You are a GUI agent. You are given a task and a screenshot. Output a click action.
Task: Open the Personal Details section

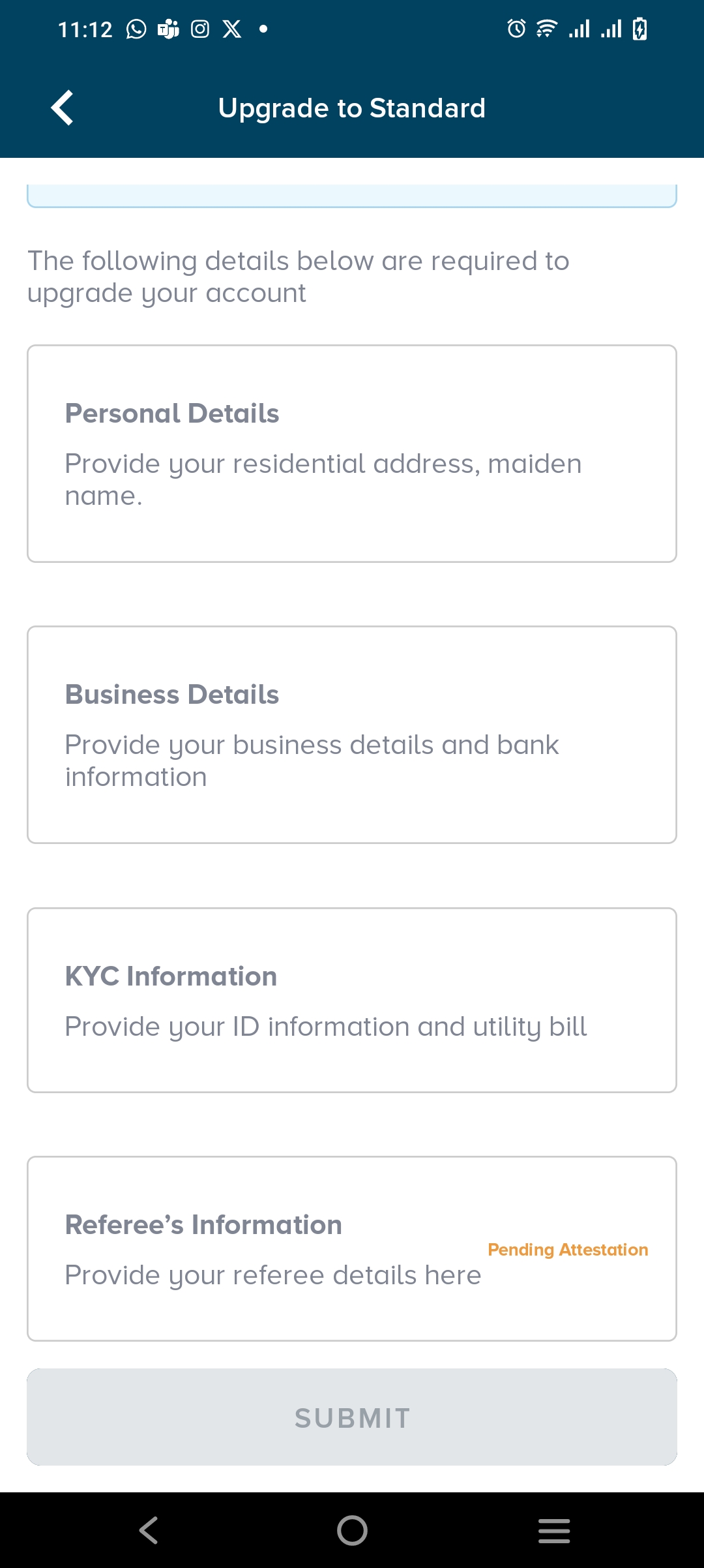(352, 453)
